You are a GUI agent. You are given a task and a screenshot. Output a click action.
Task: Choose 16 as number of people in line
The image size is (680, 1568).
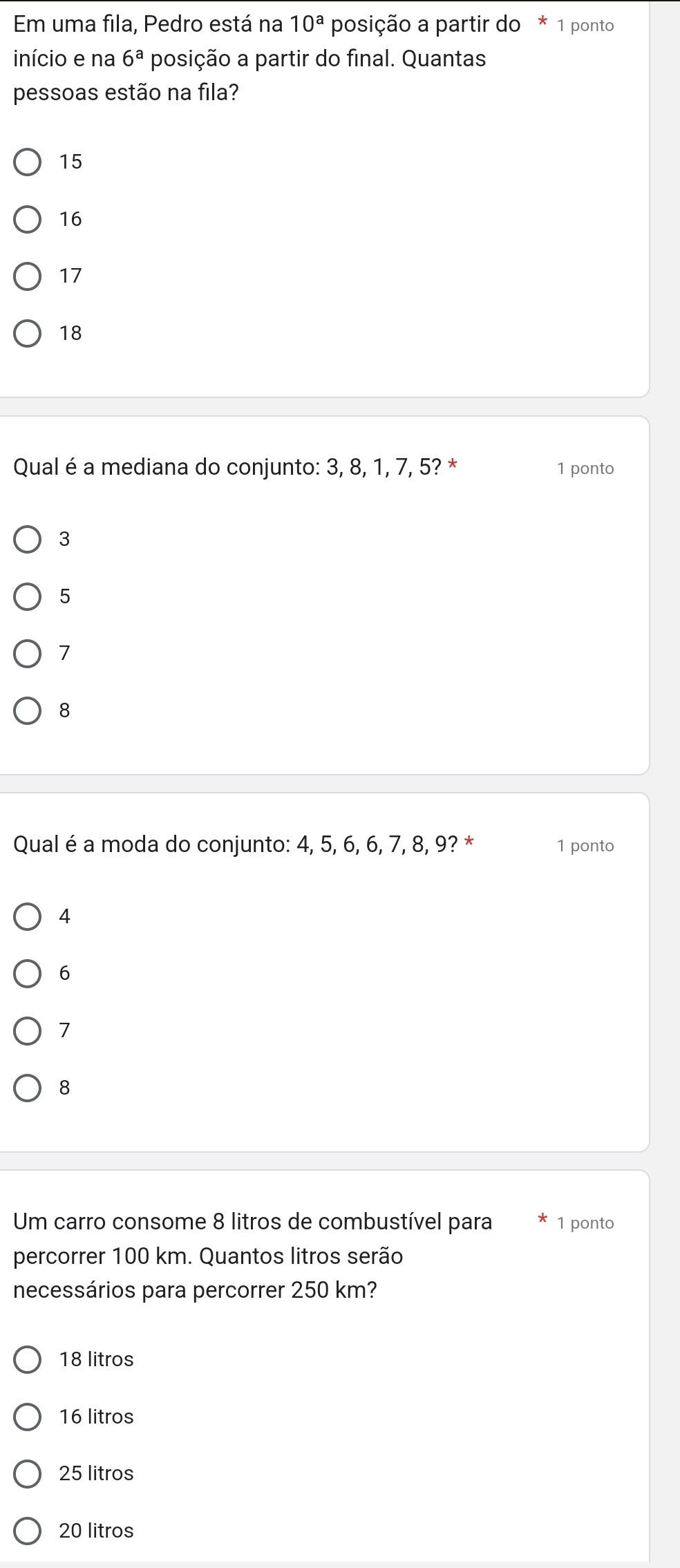(x=28, y=220)
